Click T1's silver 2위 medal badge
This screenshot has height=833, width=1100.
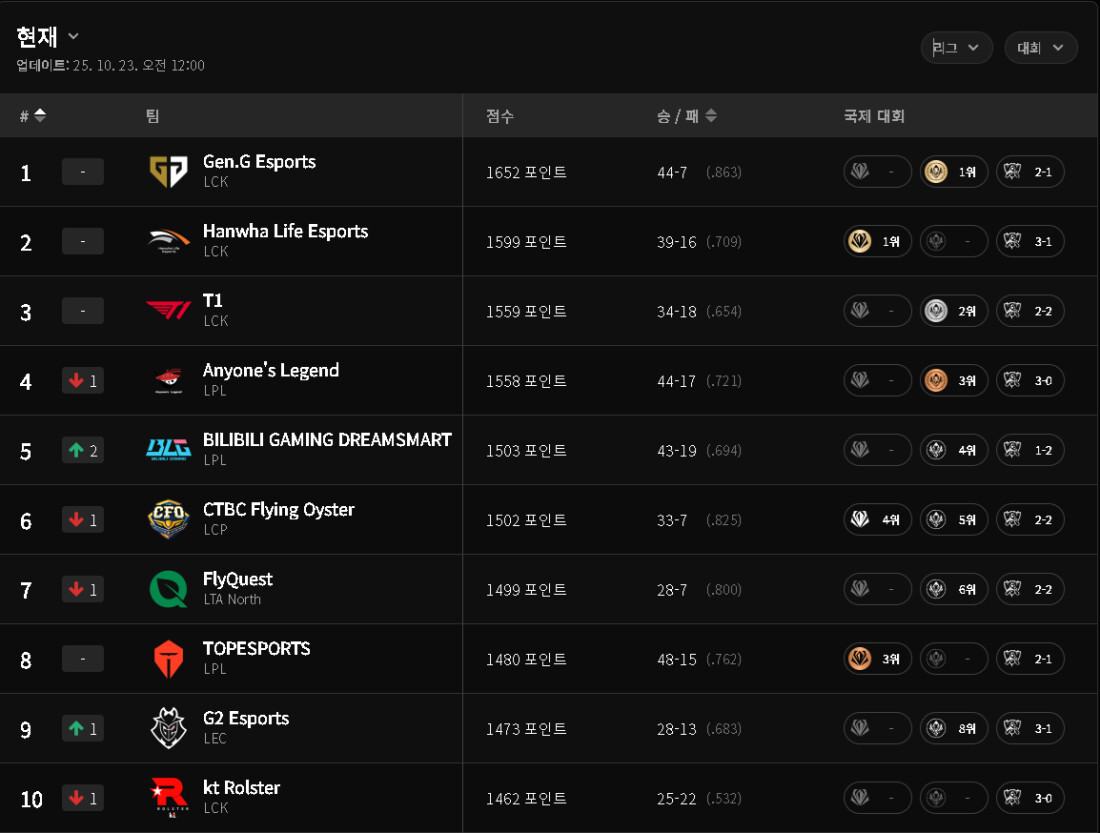pos(954,311)
